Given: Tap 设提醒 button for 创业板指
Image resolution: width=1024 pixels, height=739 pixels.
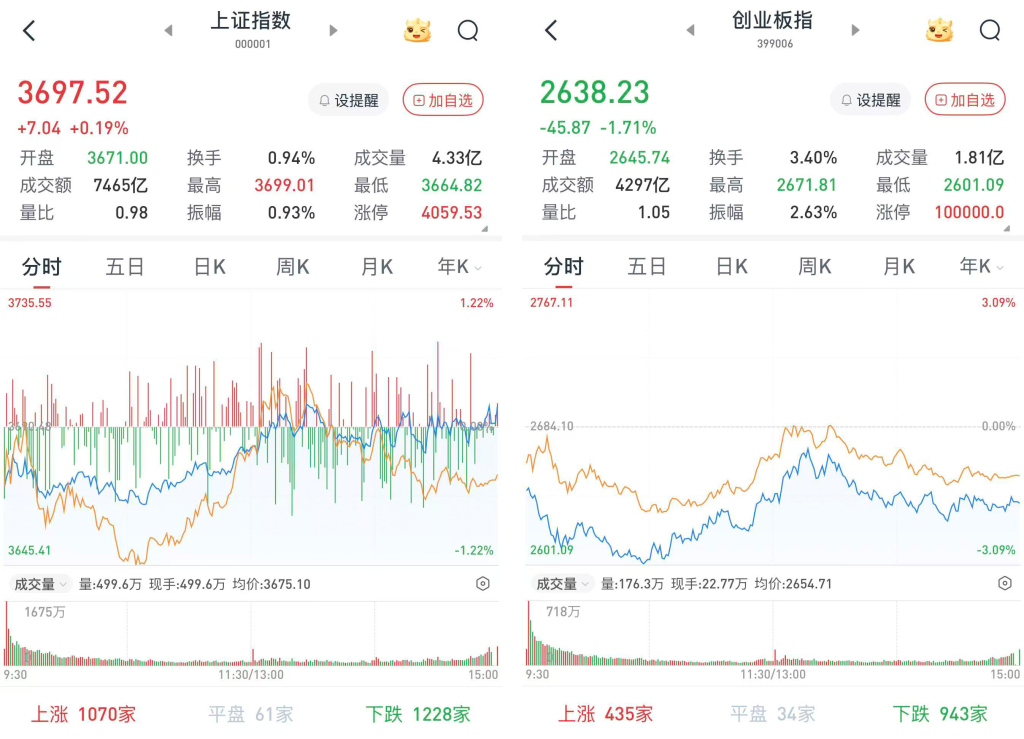Looking at the screenshot, I should pos(871,100).
